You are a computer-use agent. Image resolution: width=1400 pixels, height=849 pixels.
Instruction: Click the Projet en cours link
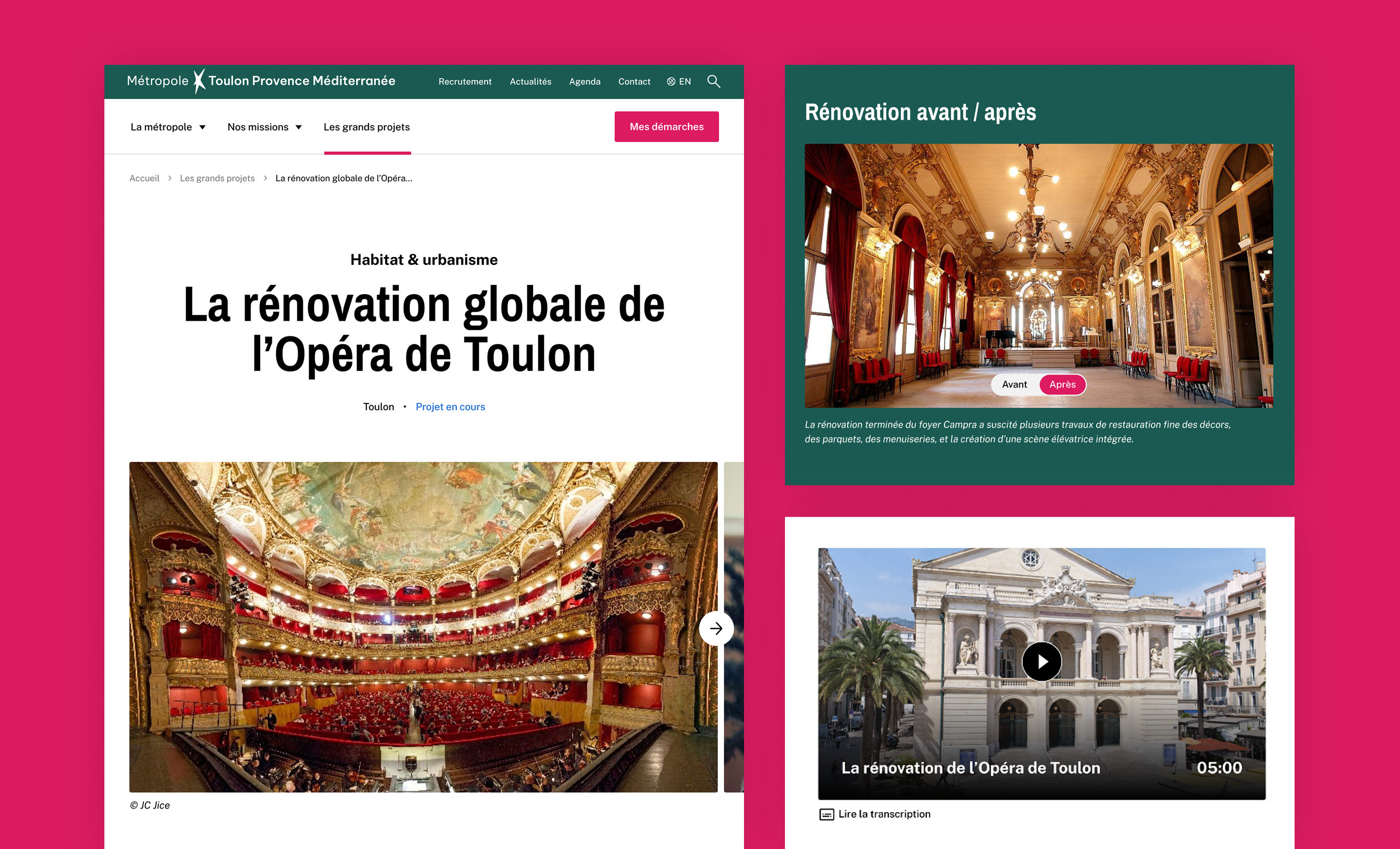click(450, 407)
